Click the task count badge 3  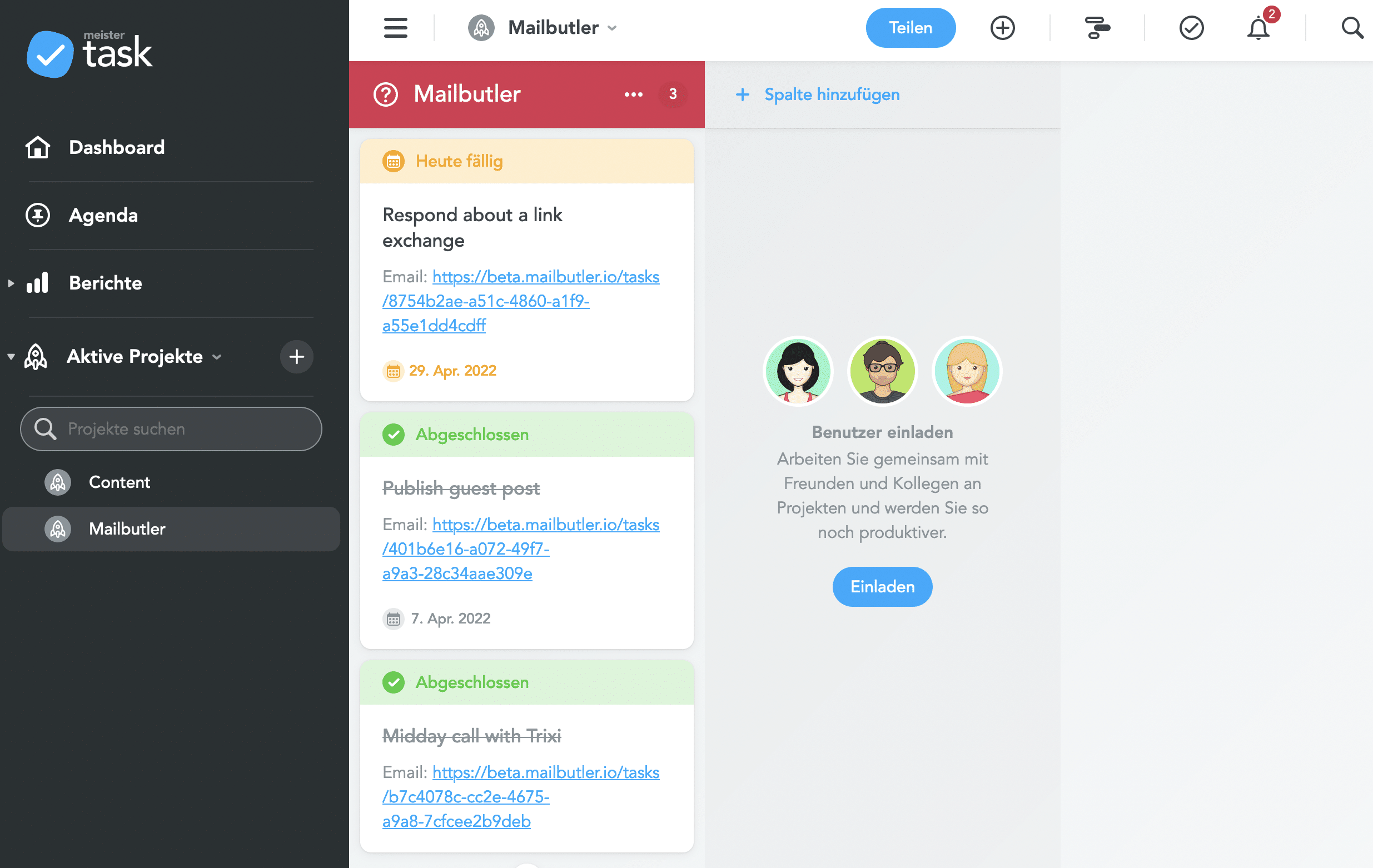coord(673,94)
